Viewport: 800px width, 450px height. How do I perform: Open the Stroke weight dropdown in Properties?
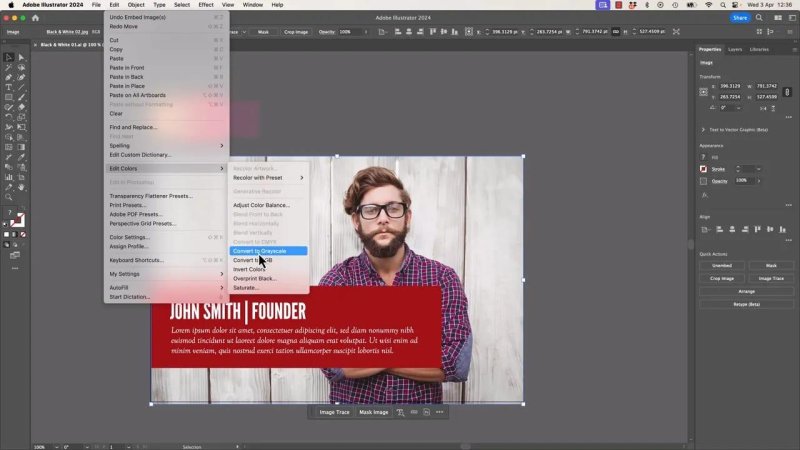tap(759, 169)
